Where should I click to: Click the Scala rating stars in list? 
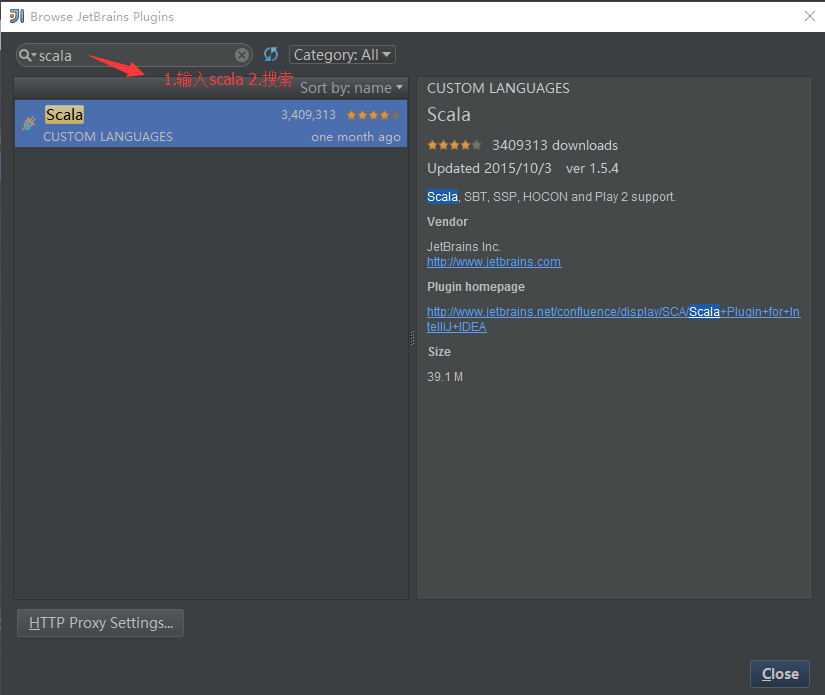pyautogui.click(x=373, y=115)
